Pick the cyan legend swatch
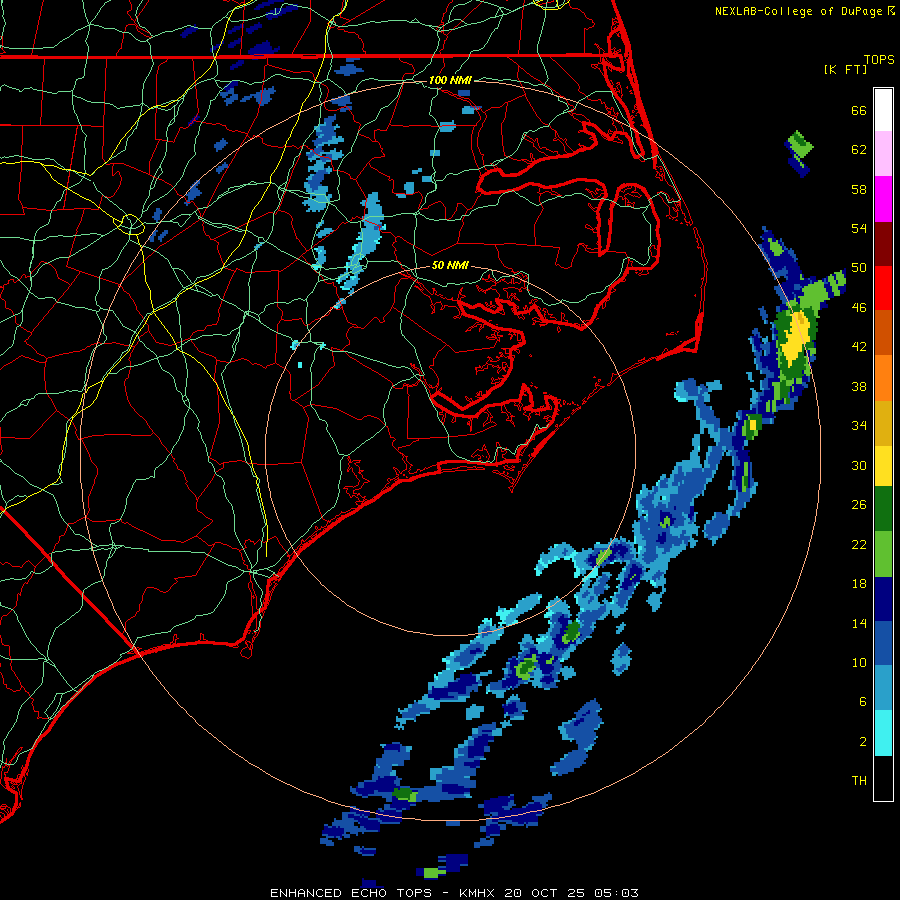 (883, 733)
